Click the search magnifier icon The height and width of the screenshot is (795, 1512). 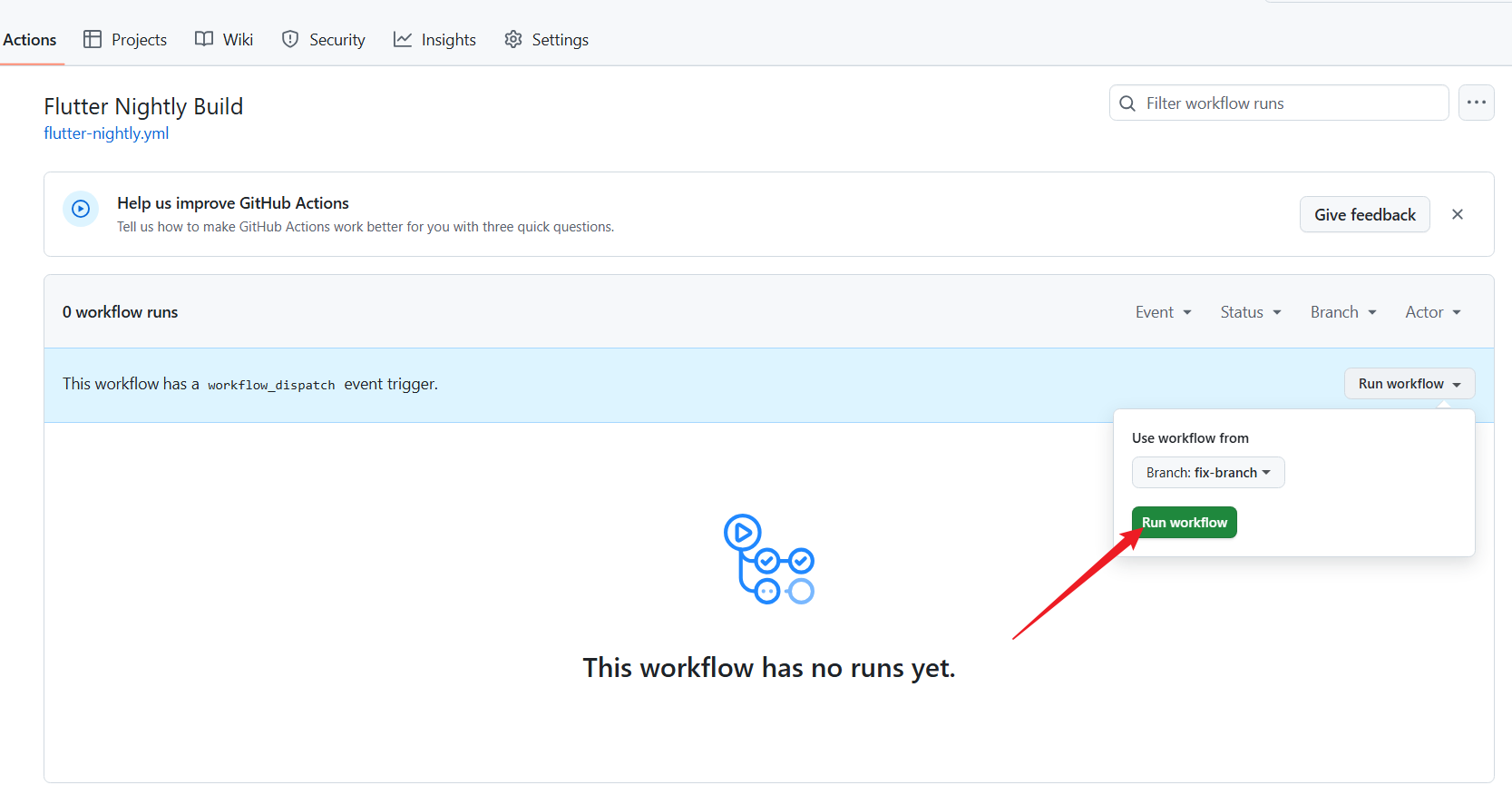[1127, 103]
